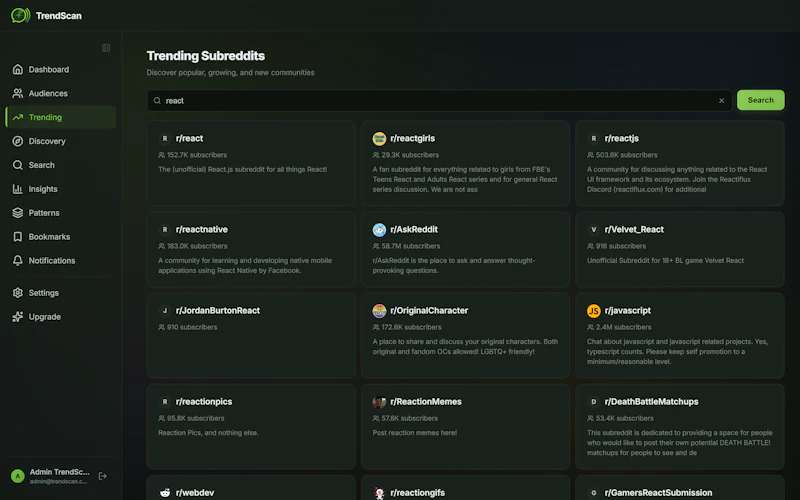Click the Admin TrendSc... account name
This screenshot has height=500, width=800.
pos(59,472)
